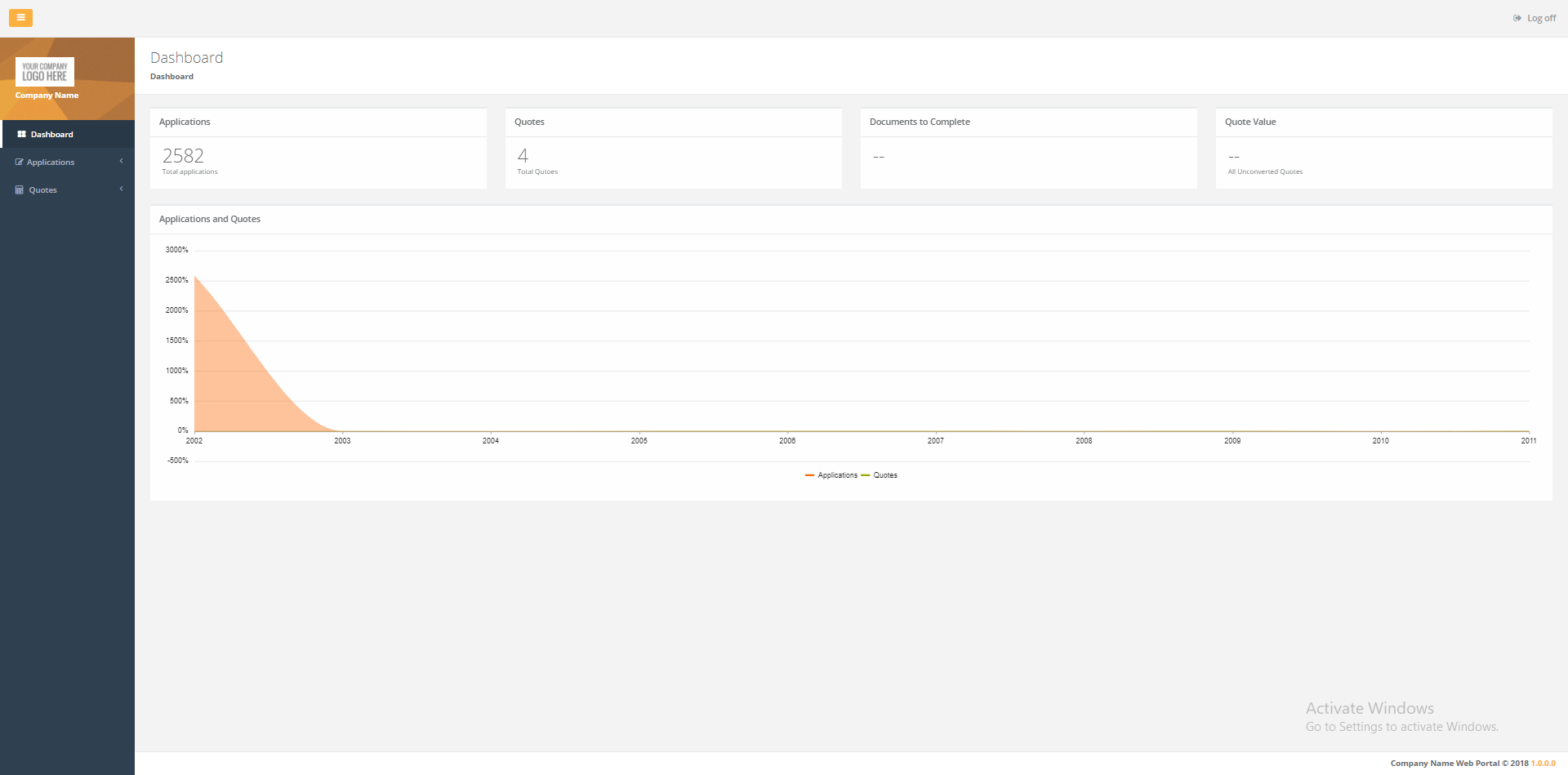Click the 3000% y-axis label
This screenshot has width=1568, height=775.
coord(176,250)
